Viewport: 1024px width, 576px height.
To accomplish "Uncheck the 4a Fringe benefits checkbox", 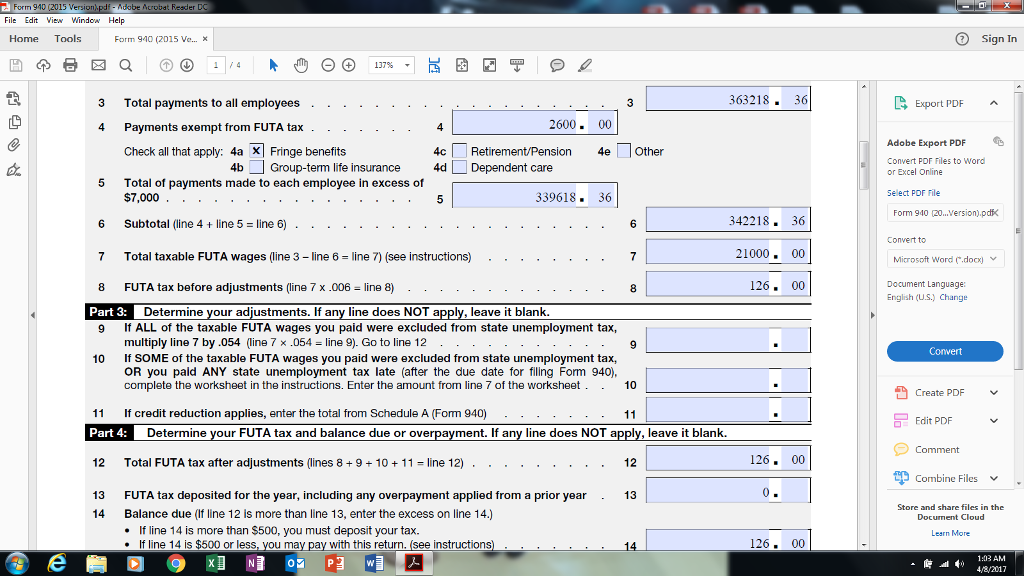I will (257, 151).
